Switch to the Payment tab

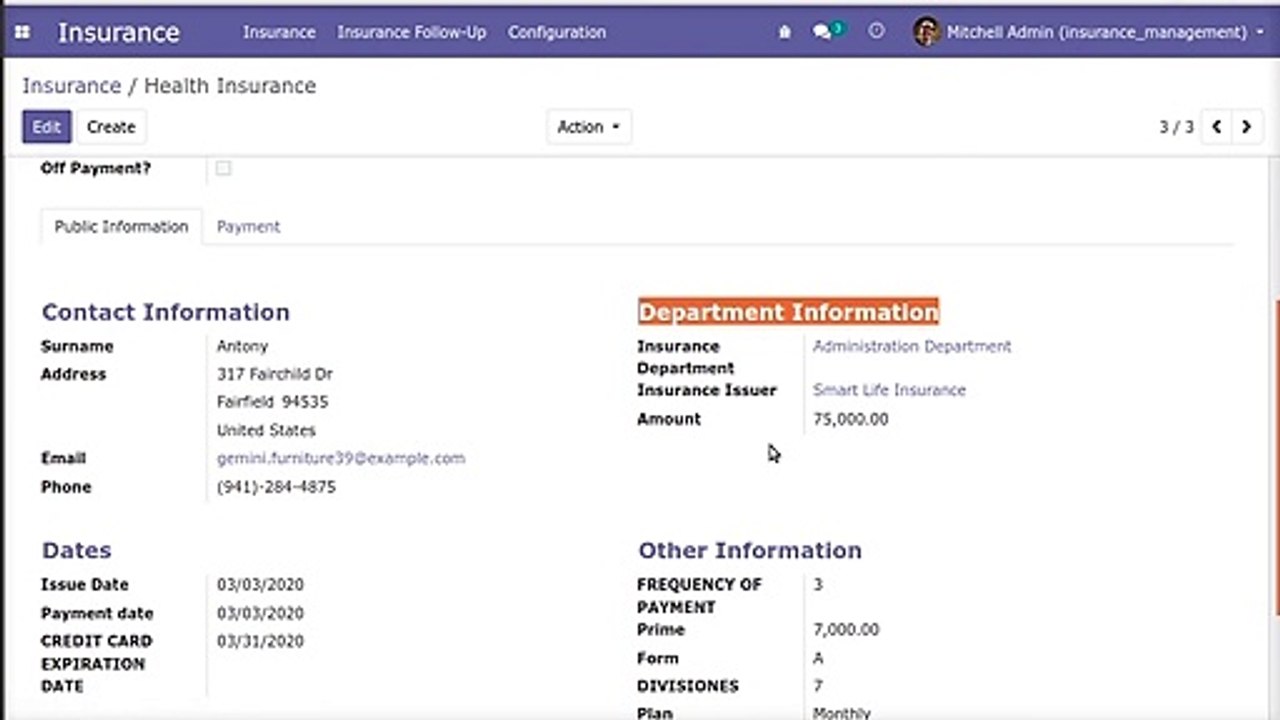(248, 226)
